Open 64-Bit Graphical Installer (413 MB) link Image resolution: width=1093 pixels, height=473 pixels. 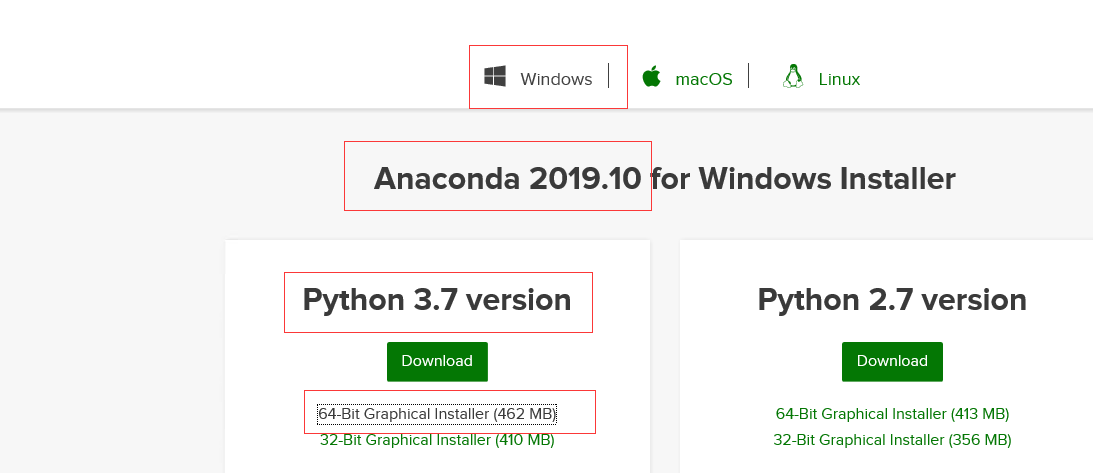[x=892, y=414]
